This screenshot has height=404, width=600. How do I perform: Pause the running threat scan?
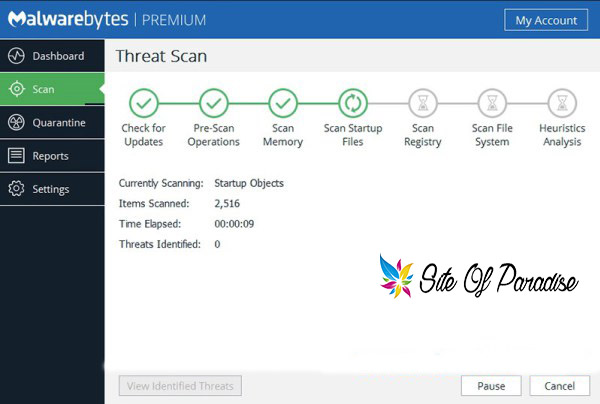pyautogui.click(x=491, y=386)
